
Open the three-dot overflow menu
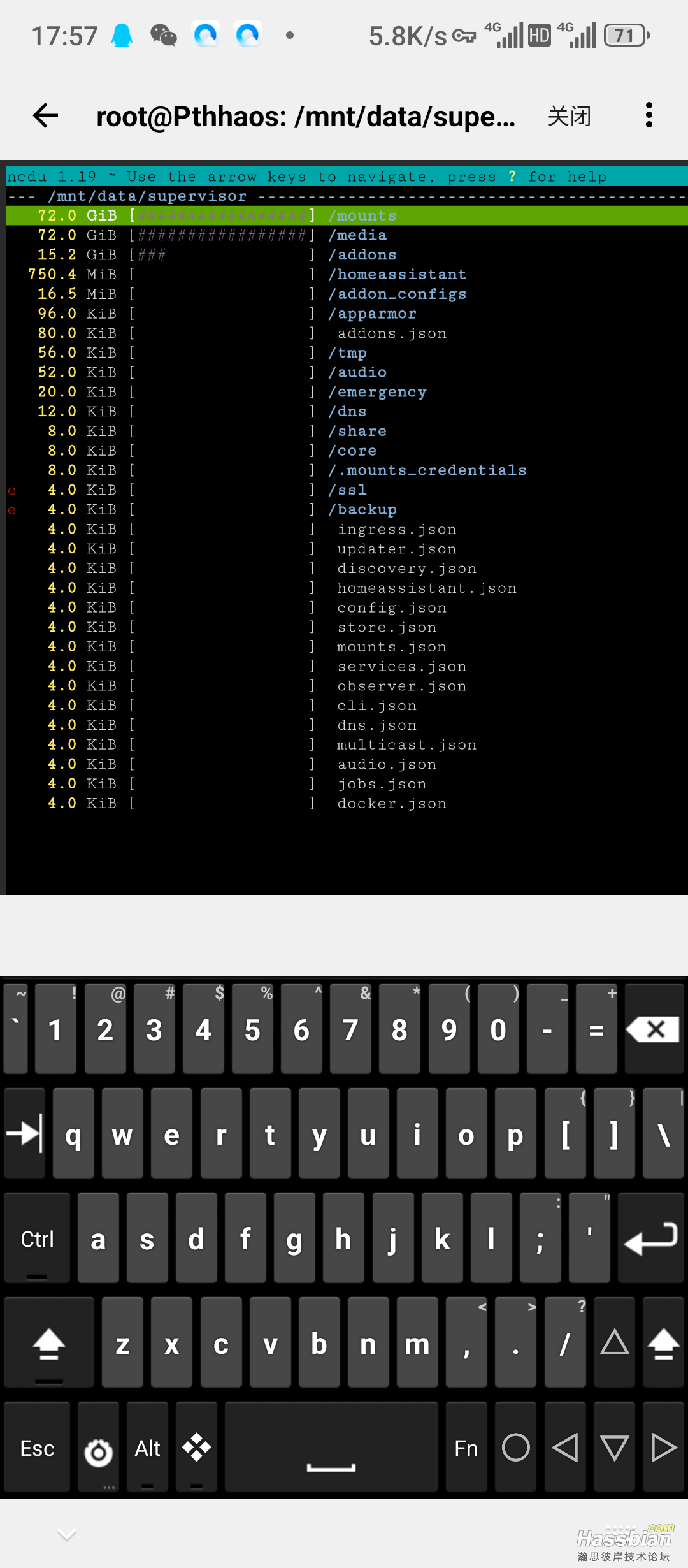pyautogui.click(x=649, y=115)
